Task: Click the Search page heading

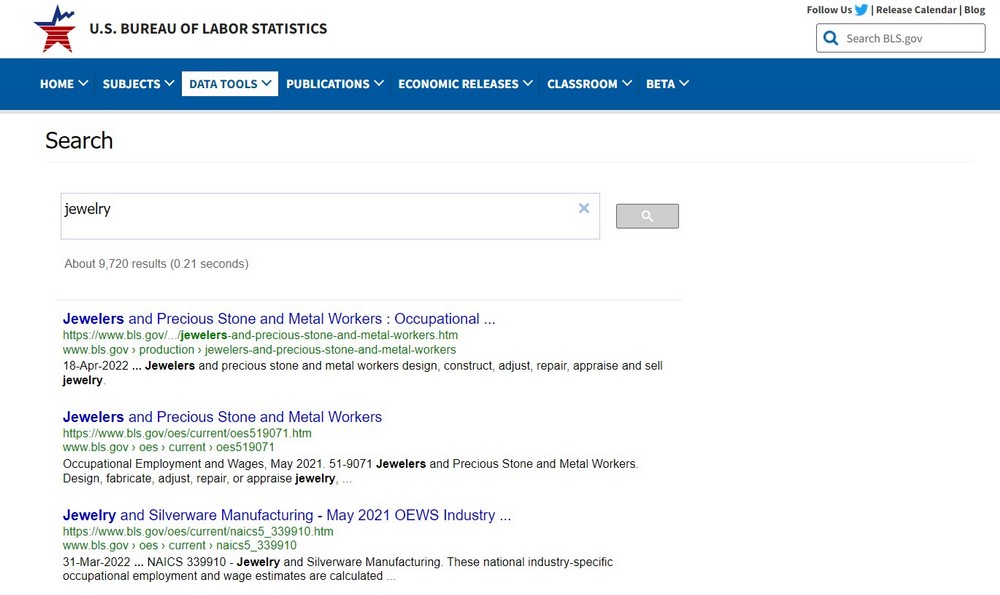Action: pyautogui.click(x=79, y=140)
